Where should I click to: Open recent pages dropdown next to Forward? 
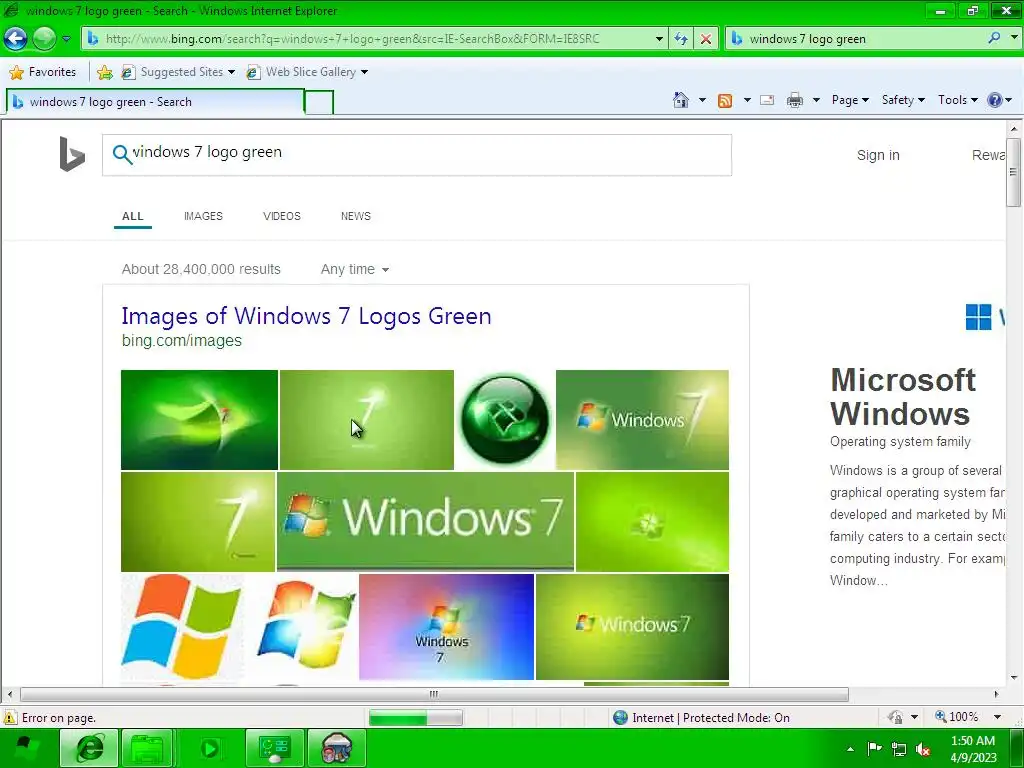tap(66, 39)
